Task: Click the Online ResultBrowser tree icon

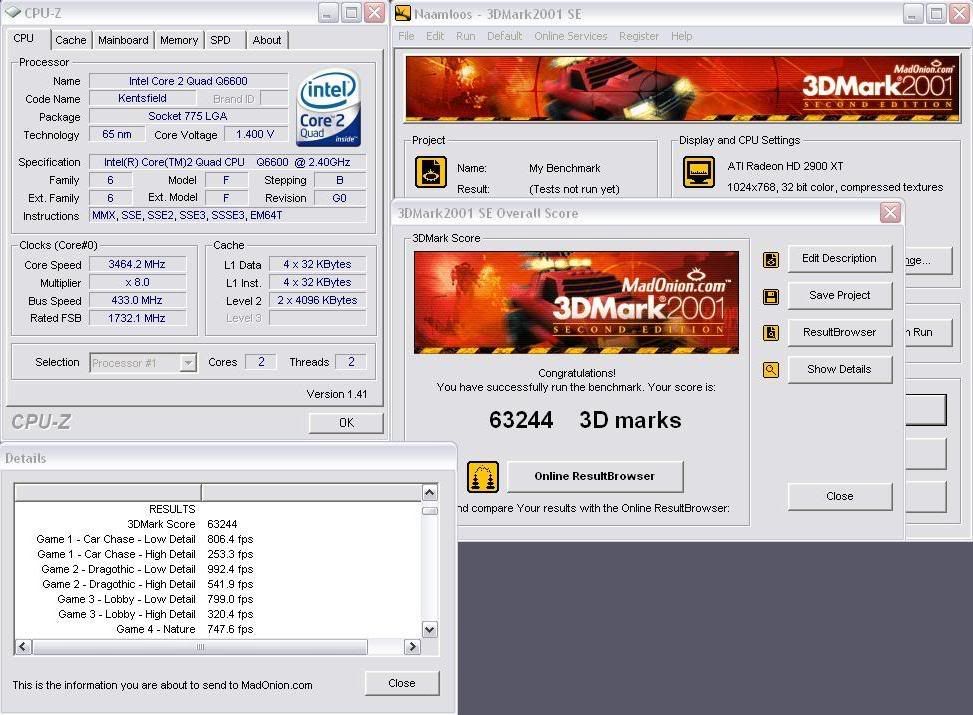Action: click(483, 477)
